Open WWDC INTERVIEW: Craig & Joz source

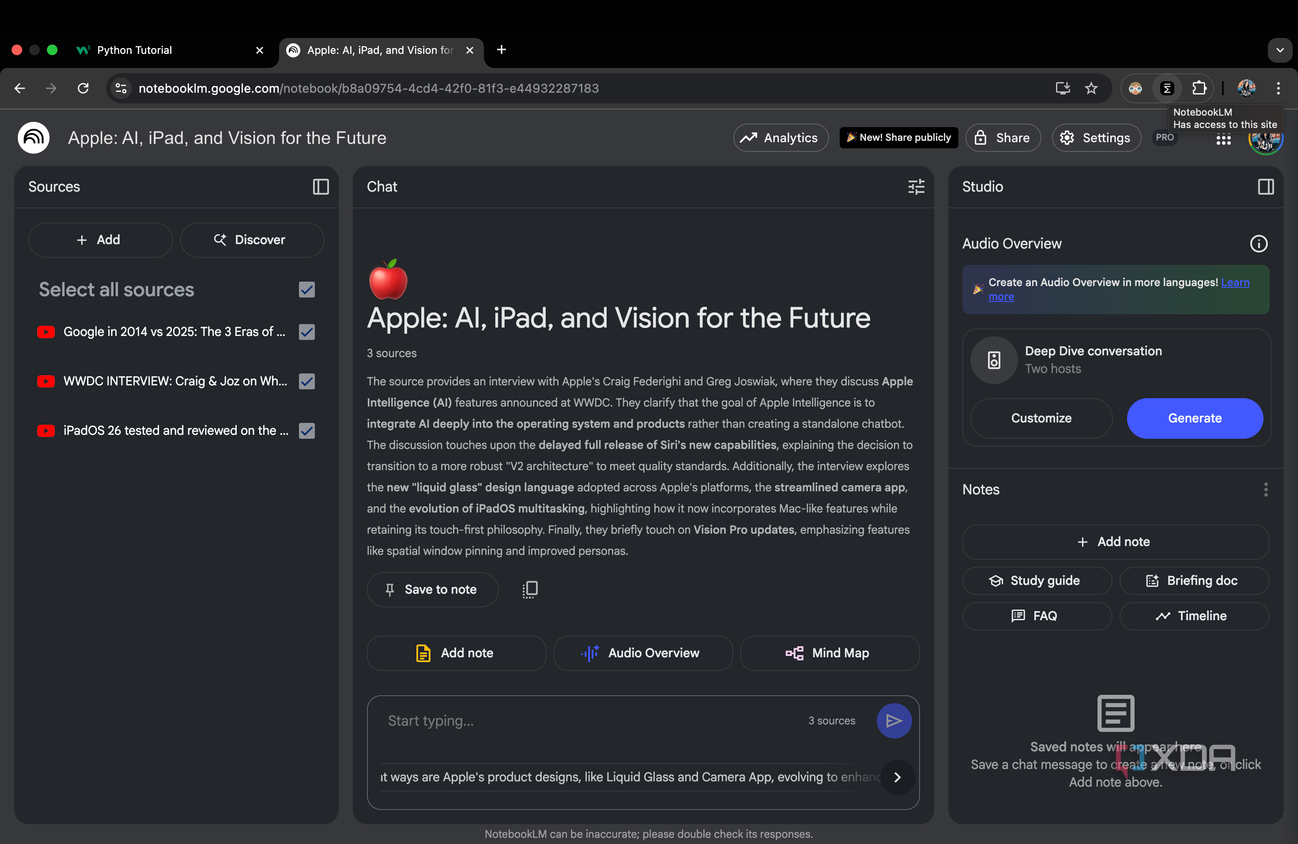[176, 381]
